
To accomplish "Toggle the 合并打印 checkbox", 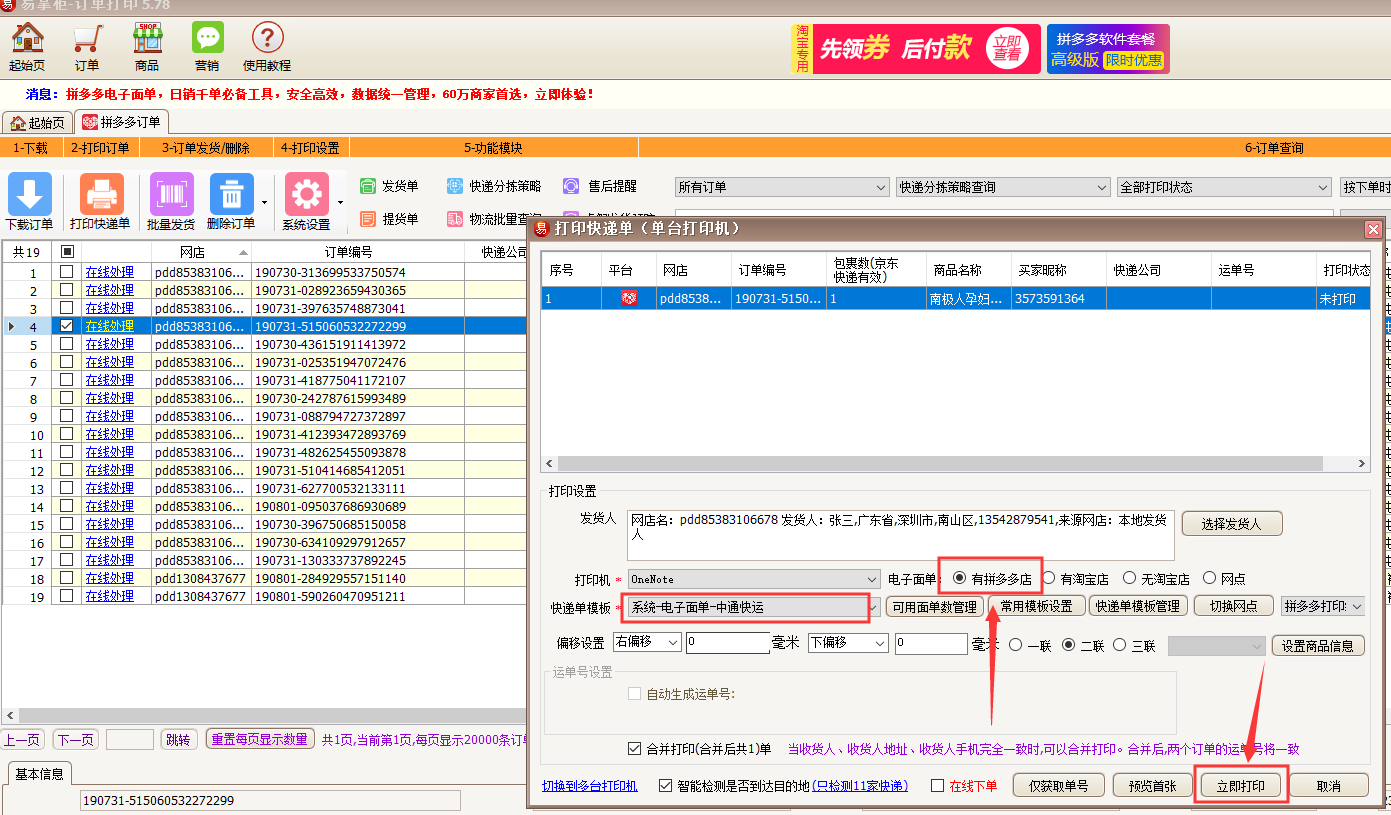I will [x=634, y=749].
